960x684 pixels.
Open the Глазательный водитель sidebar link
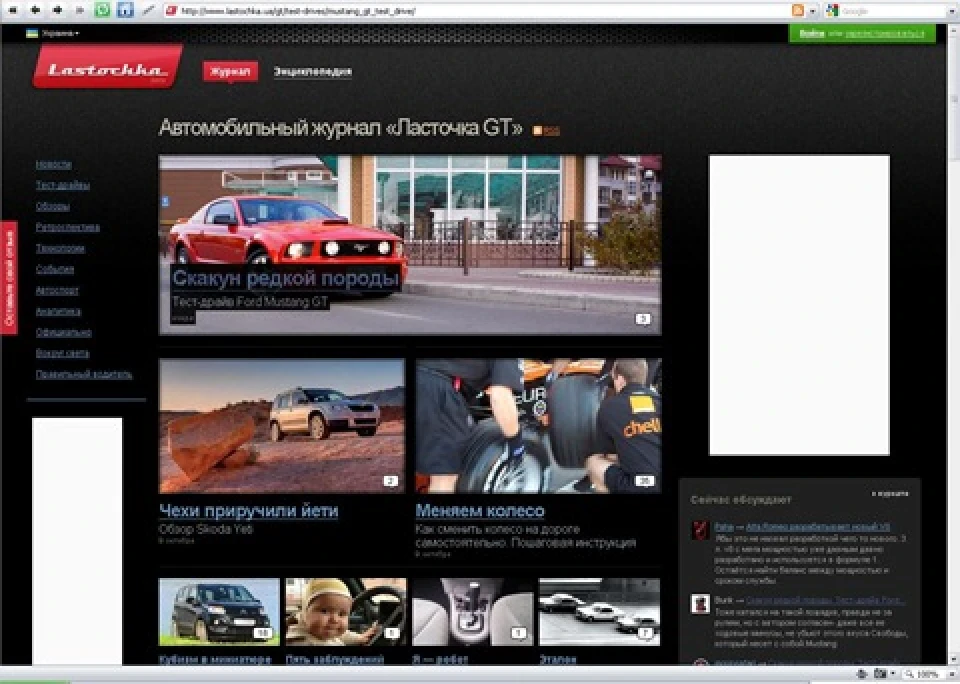tap(84, 374)
